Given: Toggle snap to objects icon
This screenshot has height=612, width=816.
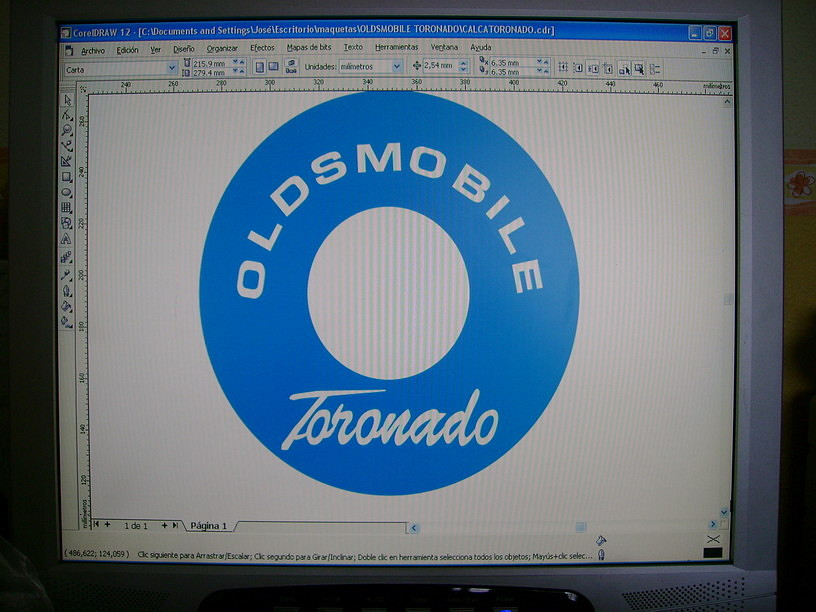Looking at the screenshot, I should (593, 68).
